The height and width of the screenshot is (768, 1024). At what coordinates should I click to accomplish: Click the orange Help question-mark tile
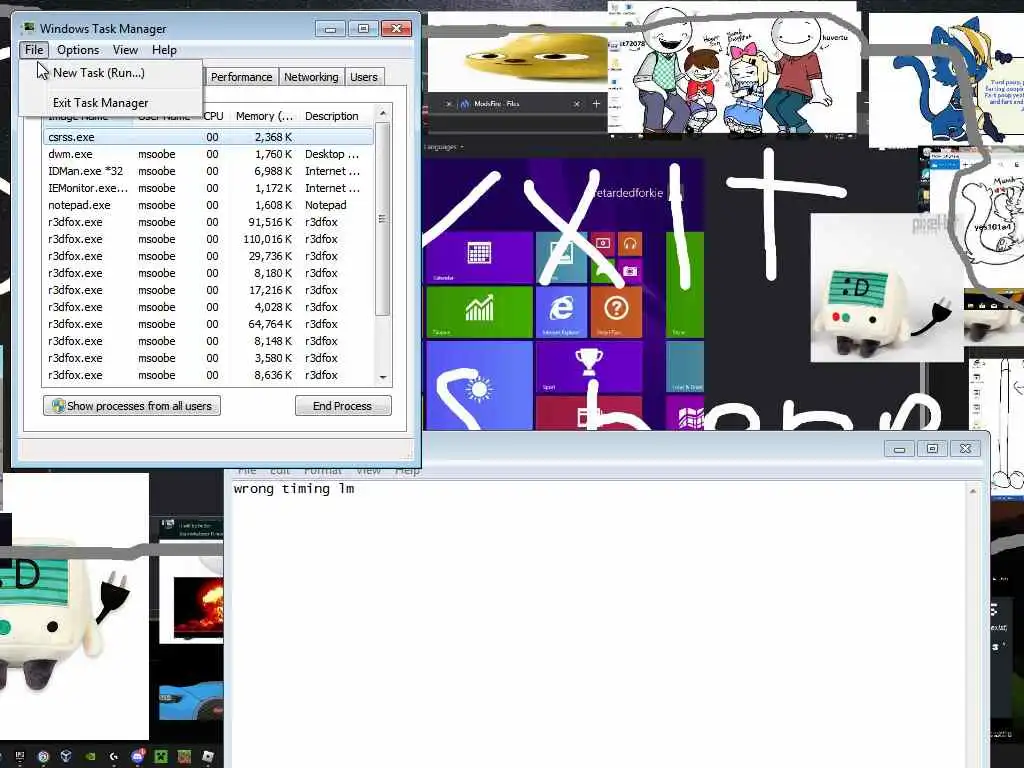615,312
